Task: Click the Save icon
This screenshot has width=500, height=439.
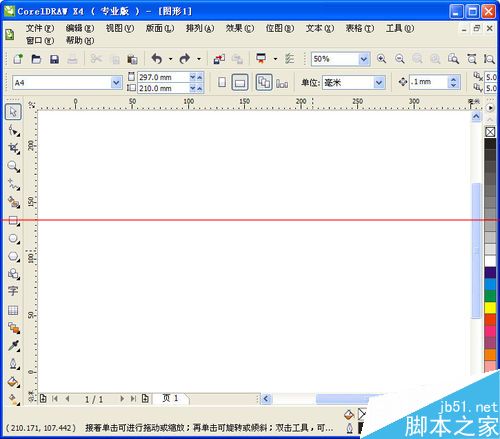Action: [54, 59]
